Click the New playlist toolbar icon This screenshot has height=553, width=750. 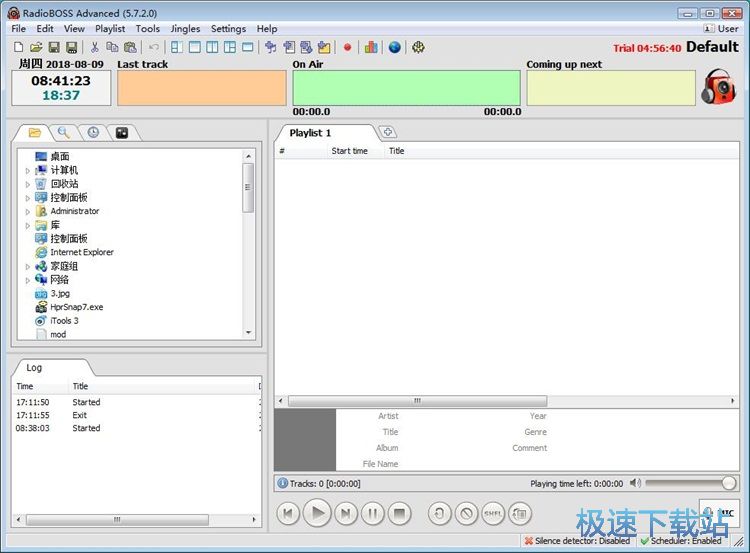(18, 47)
